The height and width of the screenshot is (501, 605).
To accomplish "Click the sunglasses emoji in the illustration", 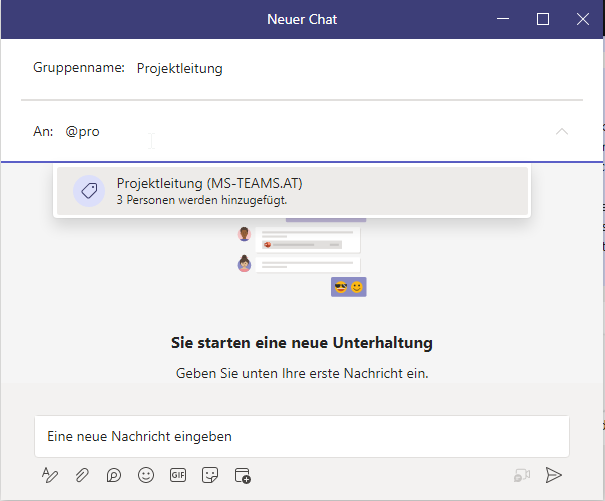I will click(341, 287).
